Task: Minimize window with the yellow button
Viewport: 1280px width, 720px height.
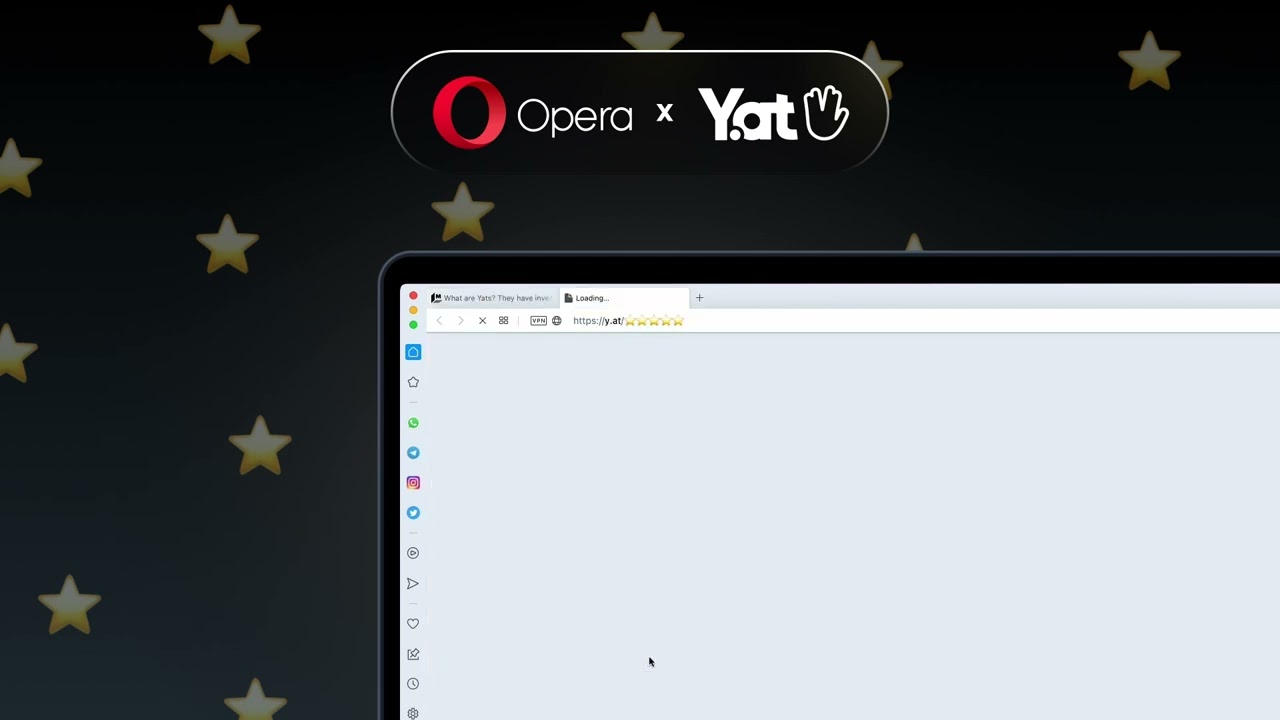Action: pos(413,311)
